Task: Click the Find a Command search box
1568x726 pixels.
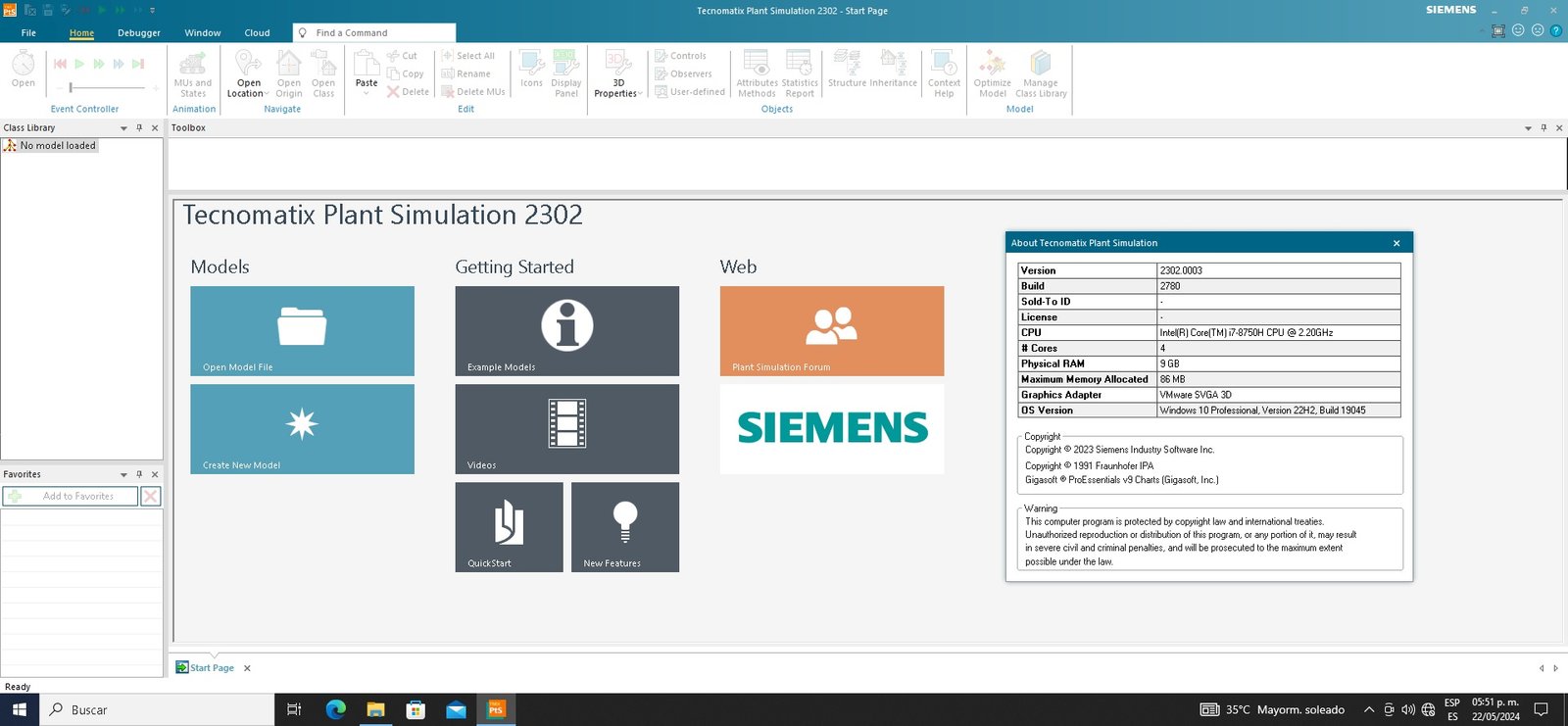Action: pyautogui.click(x=374, y=32)
